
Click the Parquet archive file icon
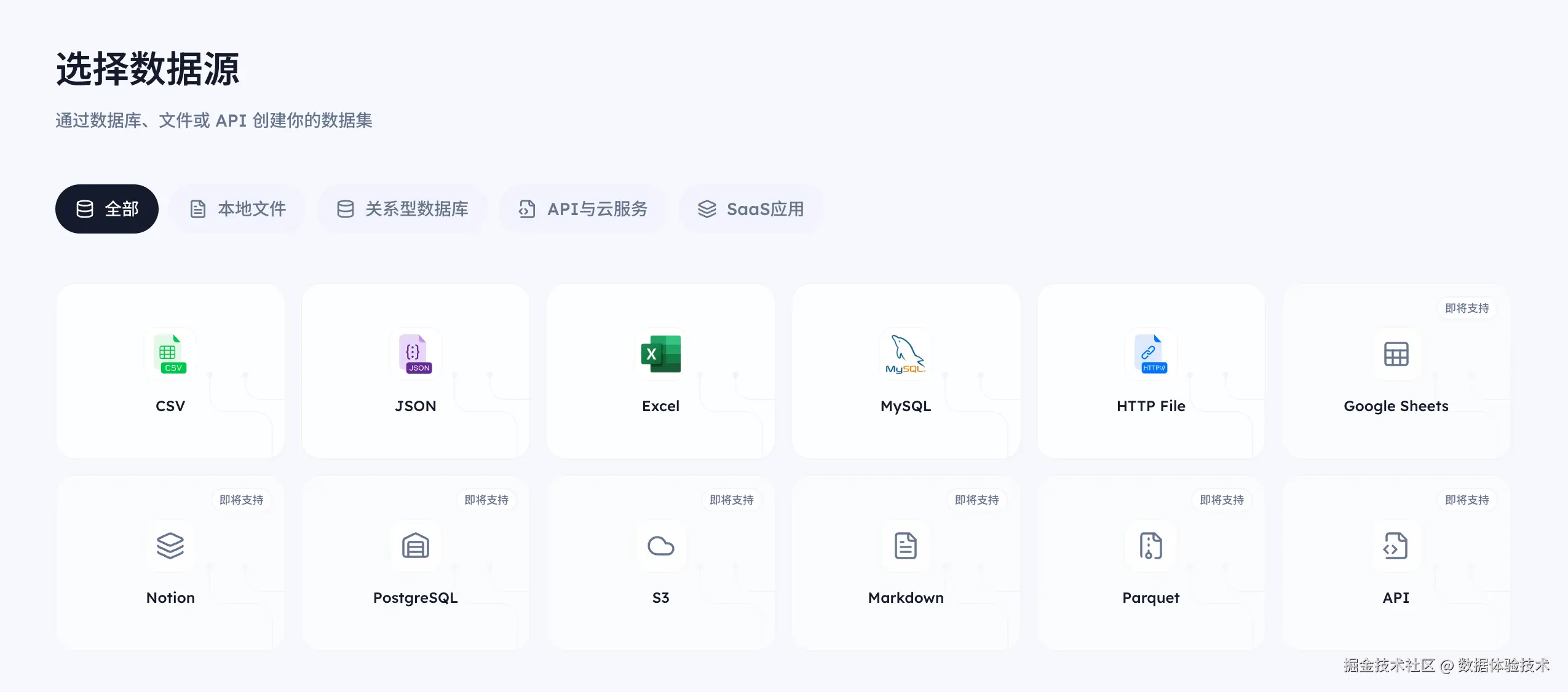point(1151,546)
